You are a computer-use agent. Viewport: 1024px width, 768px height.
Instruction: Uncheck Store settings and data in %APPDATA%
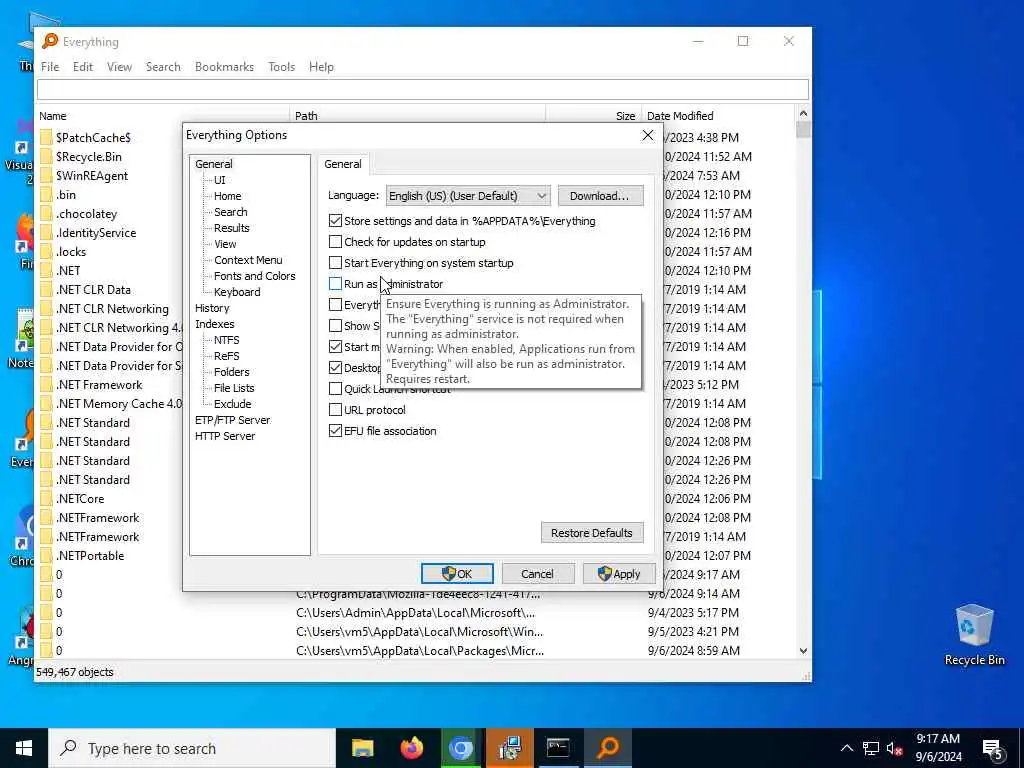tap(335, 221)
